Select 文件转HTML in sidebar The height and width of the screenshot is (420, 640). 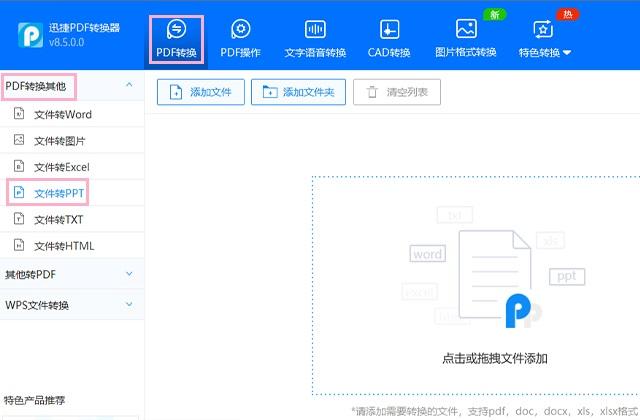pos(72,245)
